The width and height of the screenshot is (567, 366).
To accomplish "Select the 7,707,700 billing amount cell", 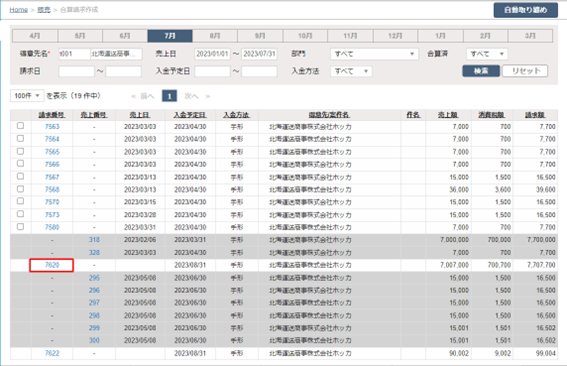I will [536, 265].
